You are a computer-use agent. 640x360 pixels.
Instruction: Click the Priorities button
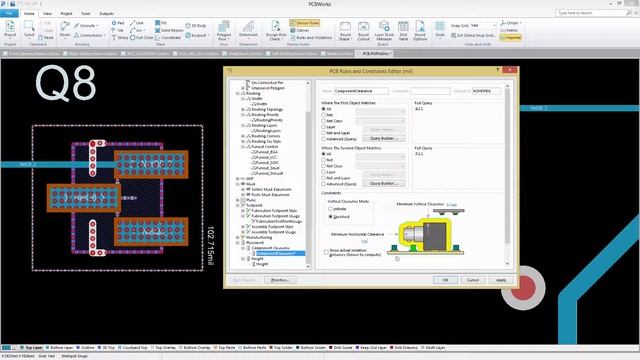click(x=280, y=280)
